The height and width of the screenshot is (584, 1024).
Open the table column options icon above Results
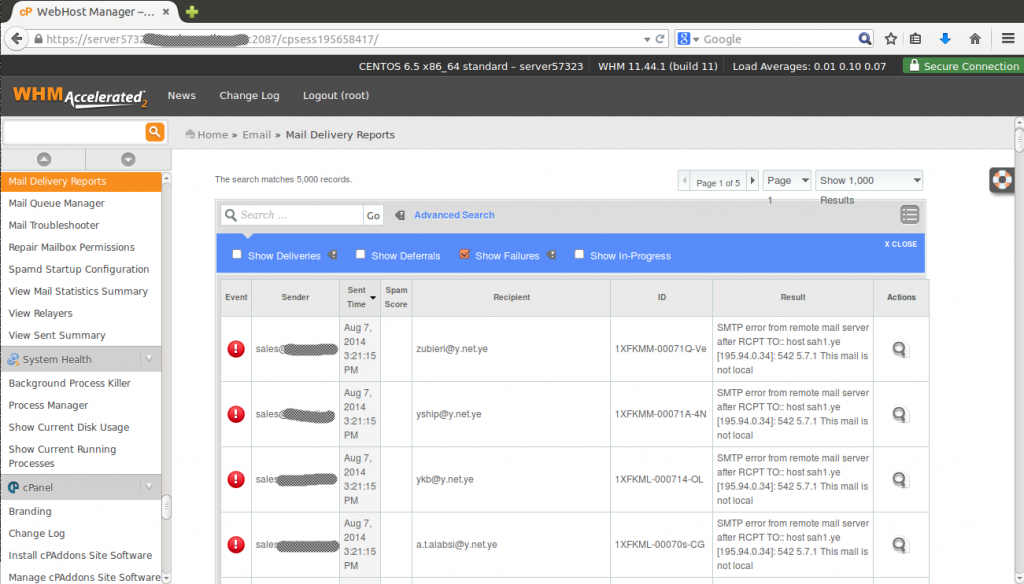(909, 214)
